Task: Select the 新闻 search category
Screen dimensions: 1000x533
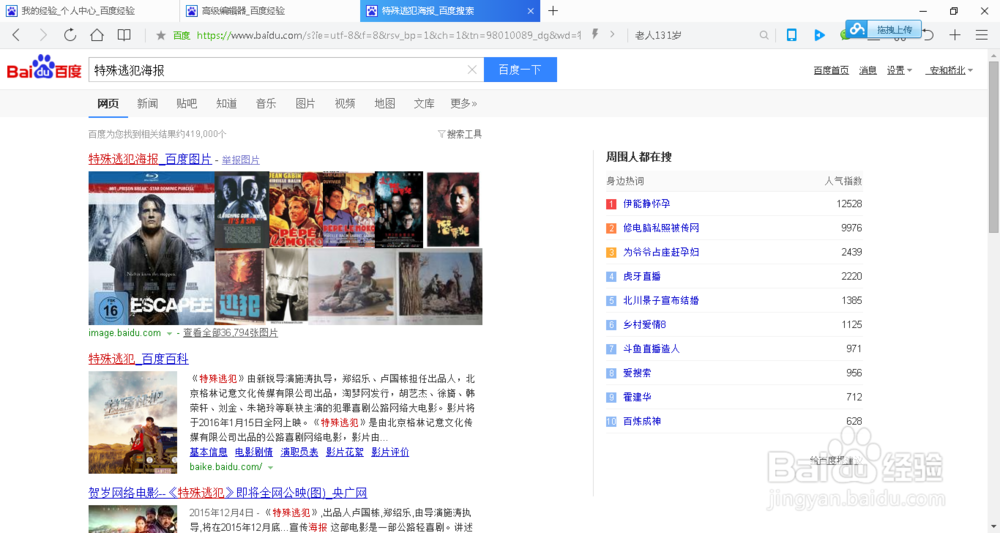Action: [147, 103]
